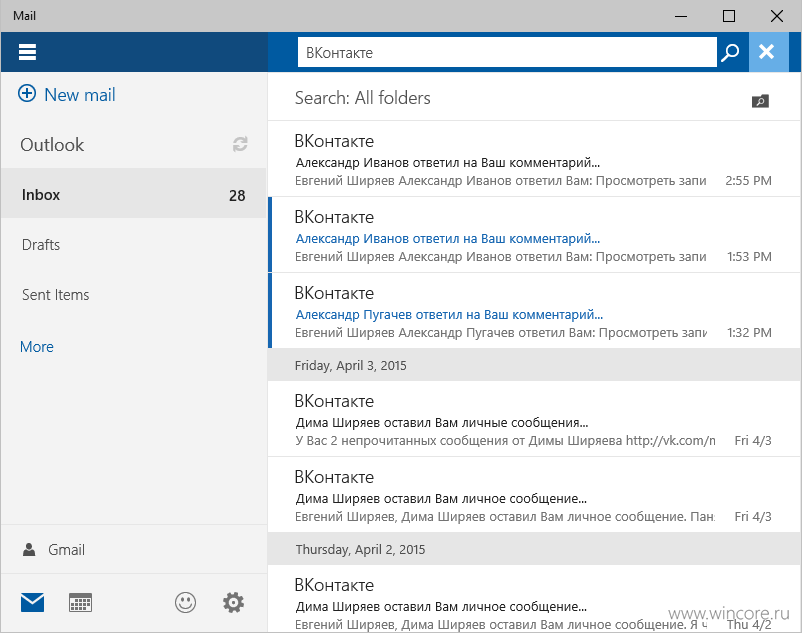Select the Mail envelope icon
The image size is (802, 633).
[x=32, y=603]
